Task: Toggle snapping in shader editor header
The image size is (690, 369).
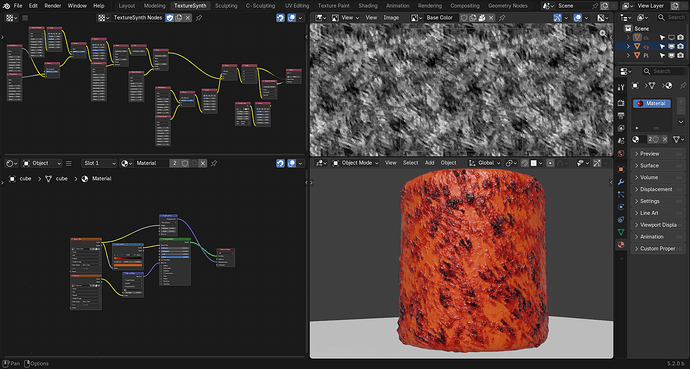Action: point(280,163)
